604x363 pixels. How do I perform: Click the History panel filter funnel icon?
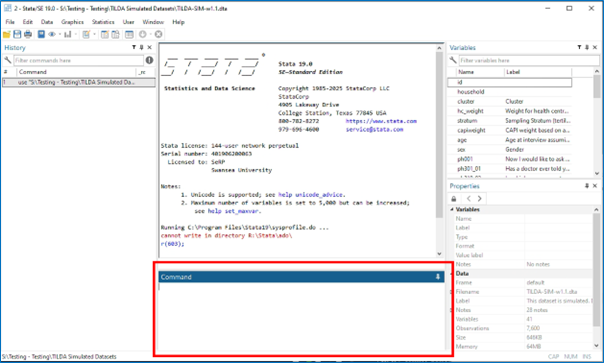[x=134, y=47]
